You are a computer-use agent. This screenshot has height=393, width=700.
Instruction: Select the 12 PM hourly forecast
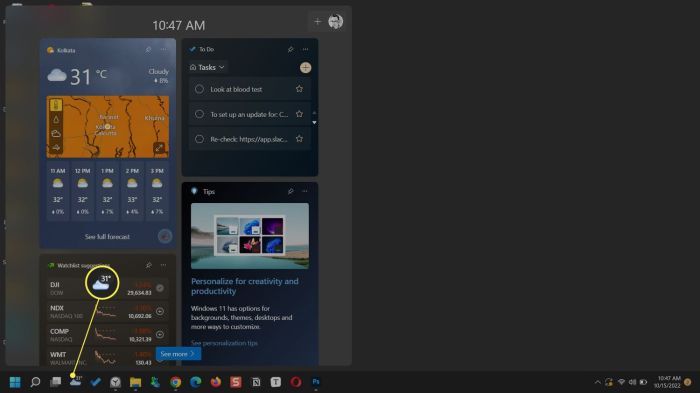point(83,191)
